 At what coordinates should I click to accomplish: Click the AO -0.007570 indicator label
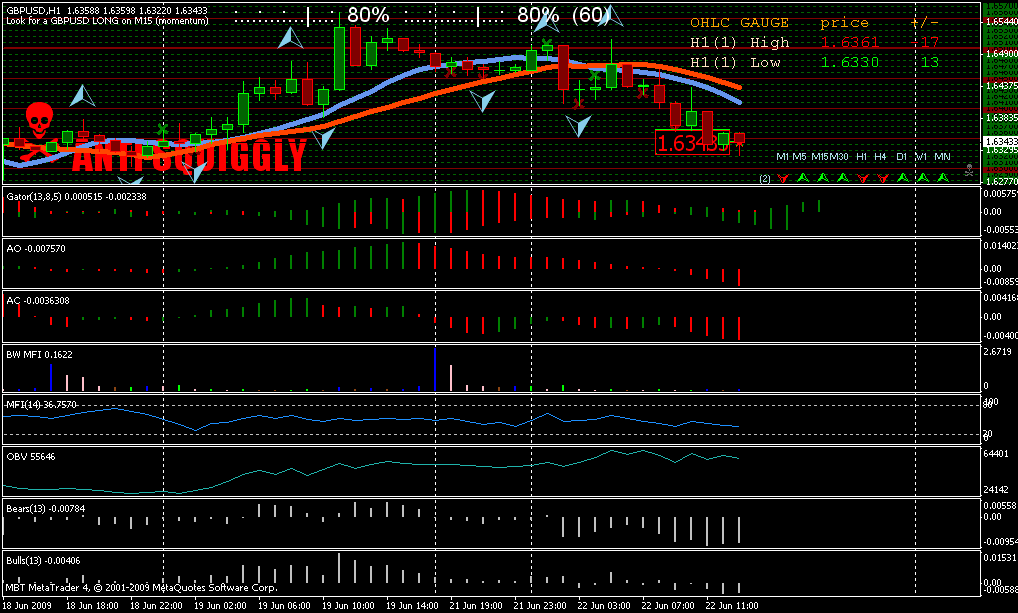click(36, 249)
